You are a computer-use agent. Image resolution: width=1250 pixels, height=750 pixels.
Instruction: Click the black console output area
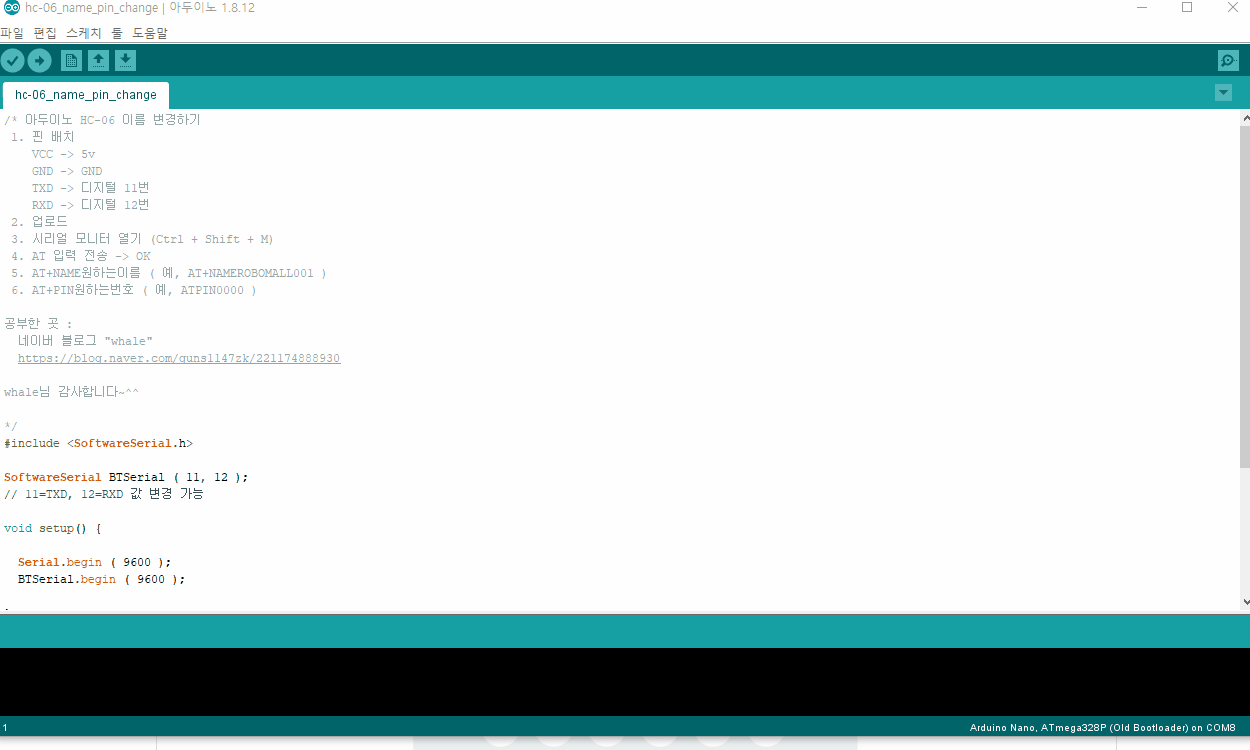(x=625, y=682)
